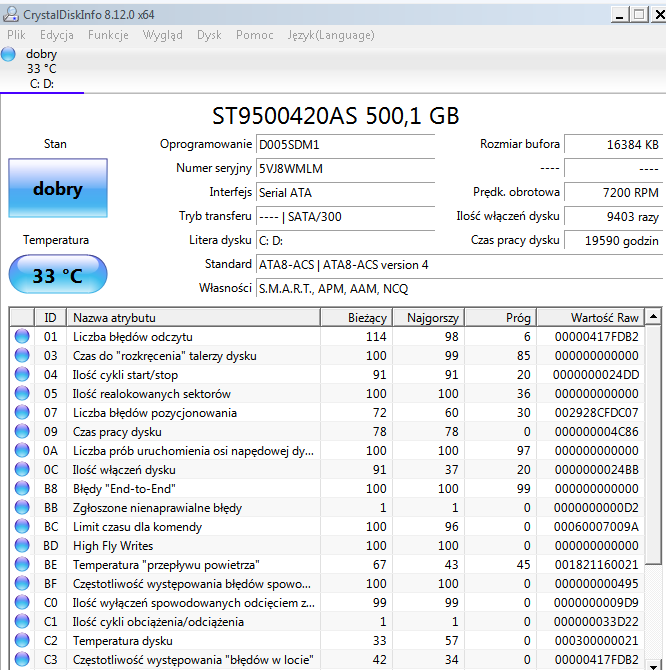Click the blue 'dobry' health status button
This screenshot has width=666, height=670.
pyautogui.click(x=58, y=188)
